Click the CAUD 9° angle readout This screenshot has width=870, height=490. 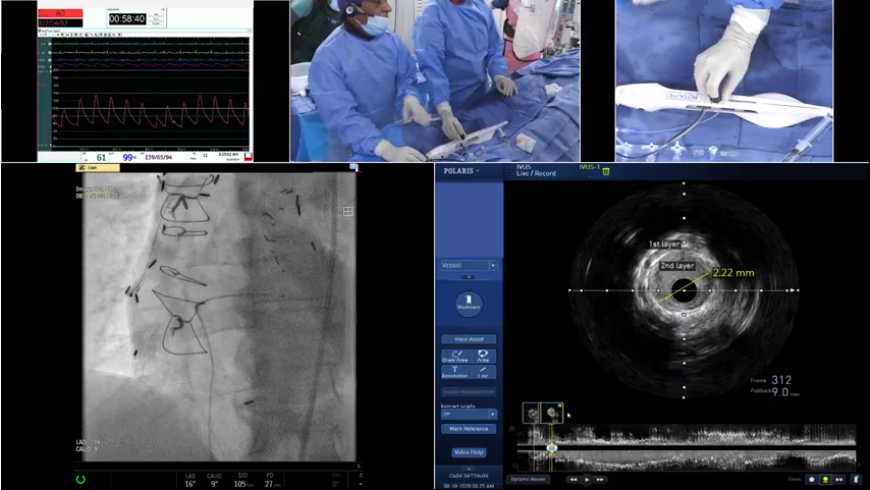[214, 480]
